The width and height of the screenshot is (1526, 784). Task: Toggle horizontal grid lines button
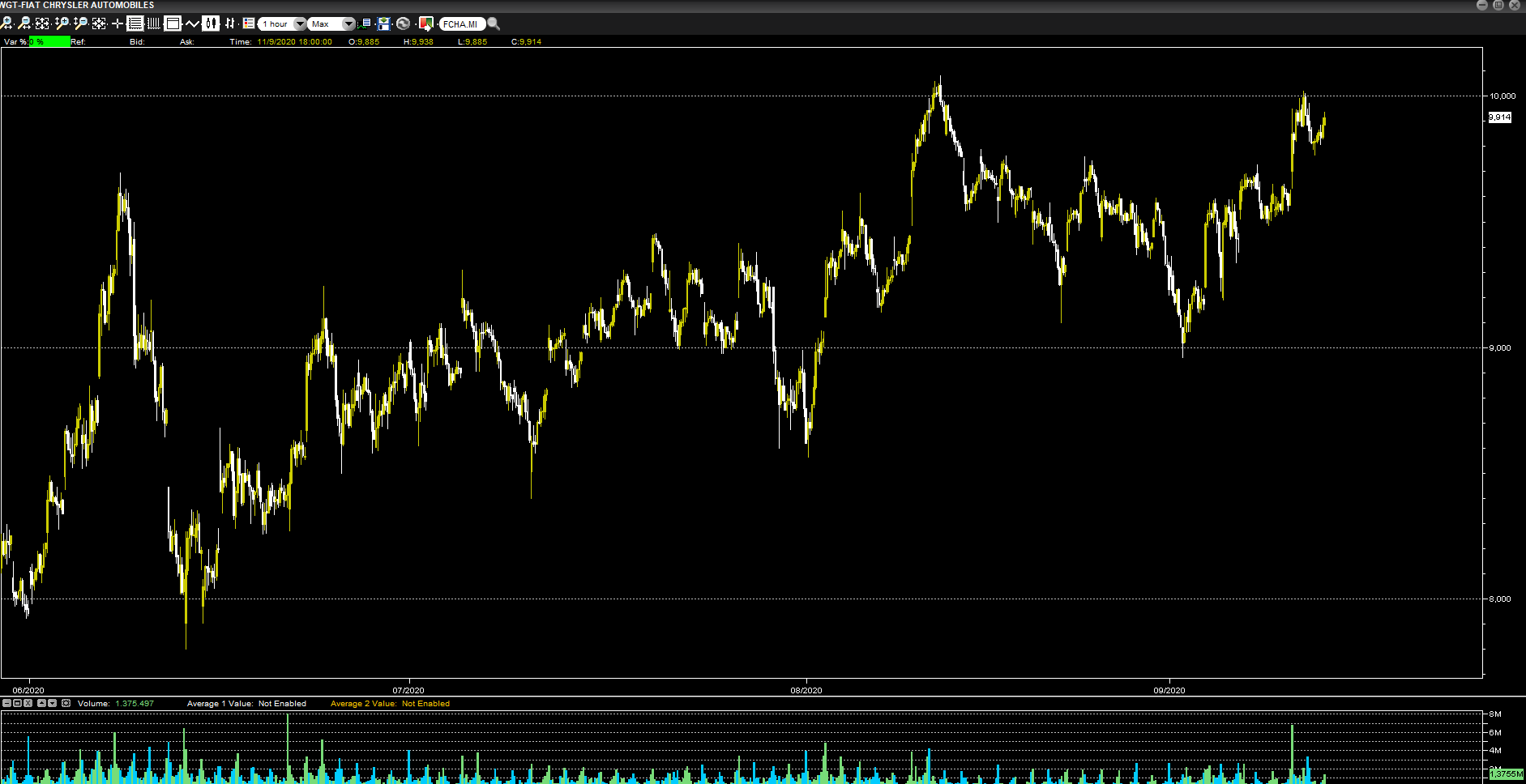[135, 23]
